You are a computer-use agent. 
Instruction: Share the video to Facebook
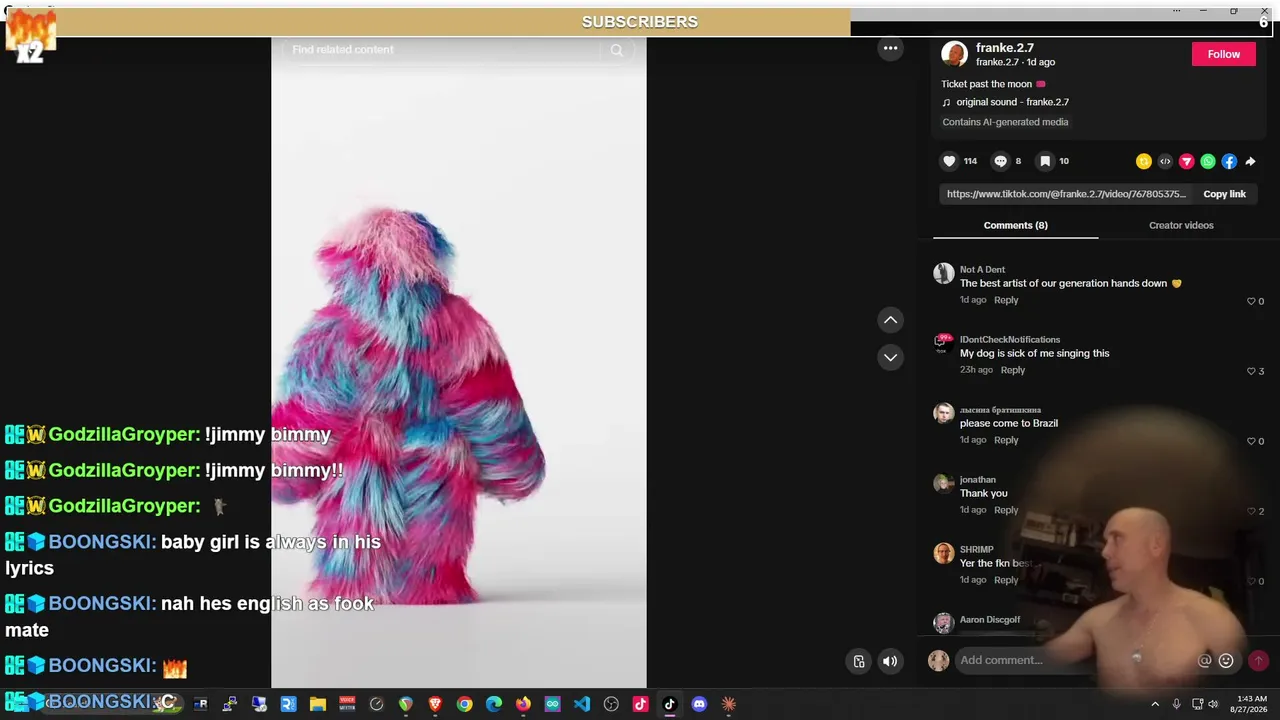pyautogui.click(x=1229, y=161)
